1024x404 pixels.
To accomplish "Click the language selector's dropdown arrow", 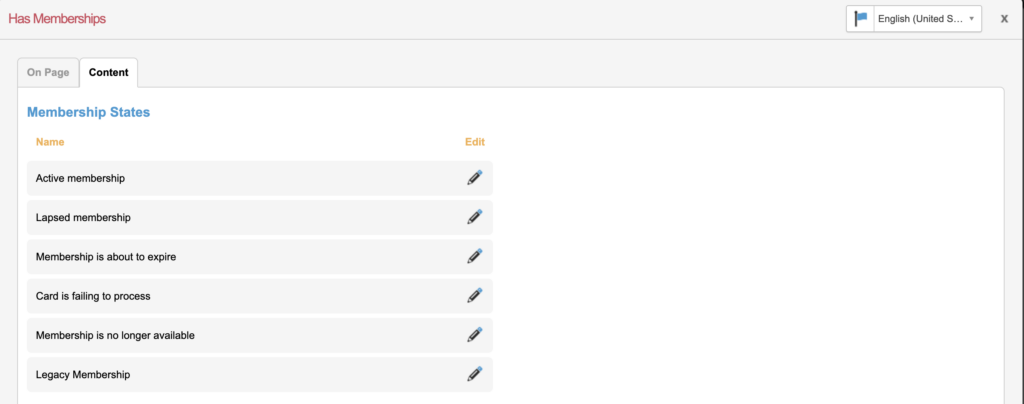I will click(x=971, y=19).
